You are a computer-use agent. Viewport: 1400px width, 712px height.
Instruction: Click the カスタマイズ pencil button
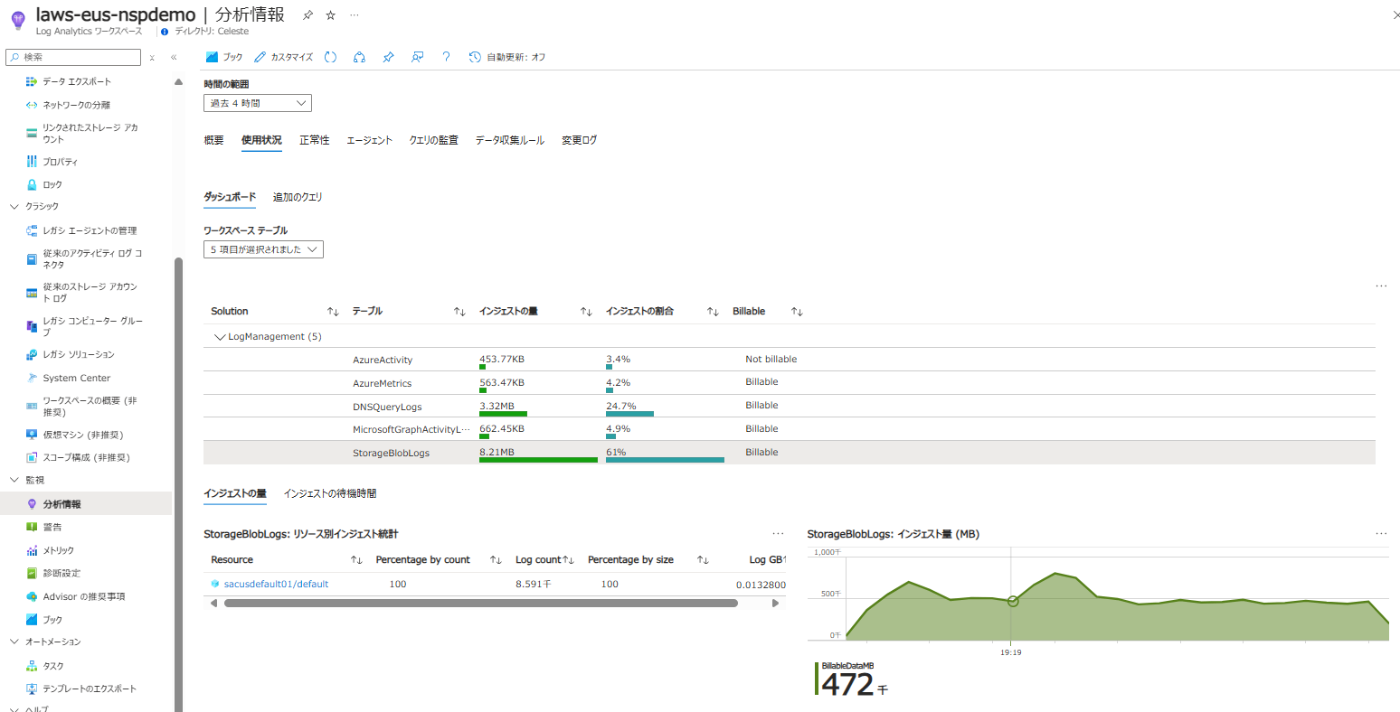click(283, 57)
